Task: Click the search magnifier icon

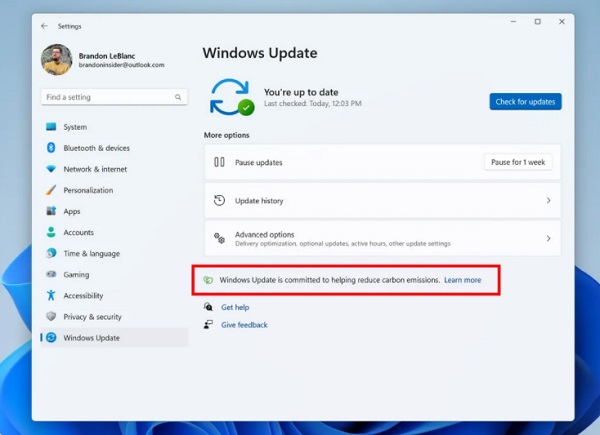Action: coord(179,97)
